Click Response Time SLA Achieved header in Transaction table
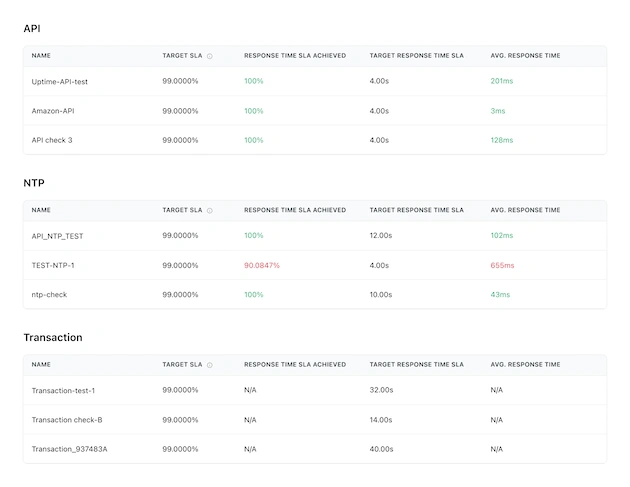The image size is (630, 487). pos(295,365)
